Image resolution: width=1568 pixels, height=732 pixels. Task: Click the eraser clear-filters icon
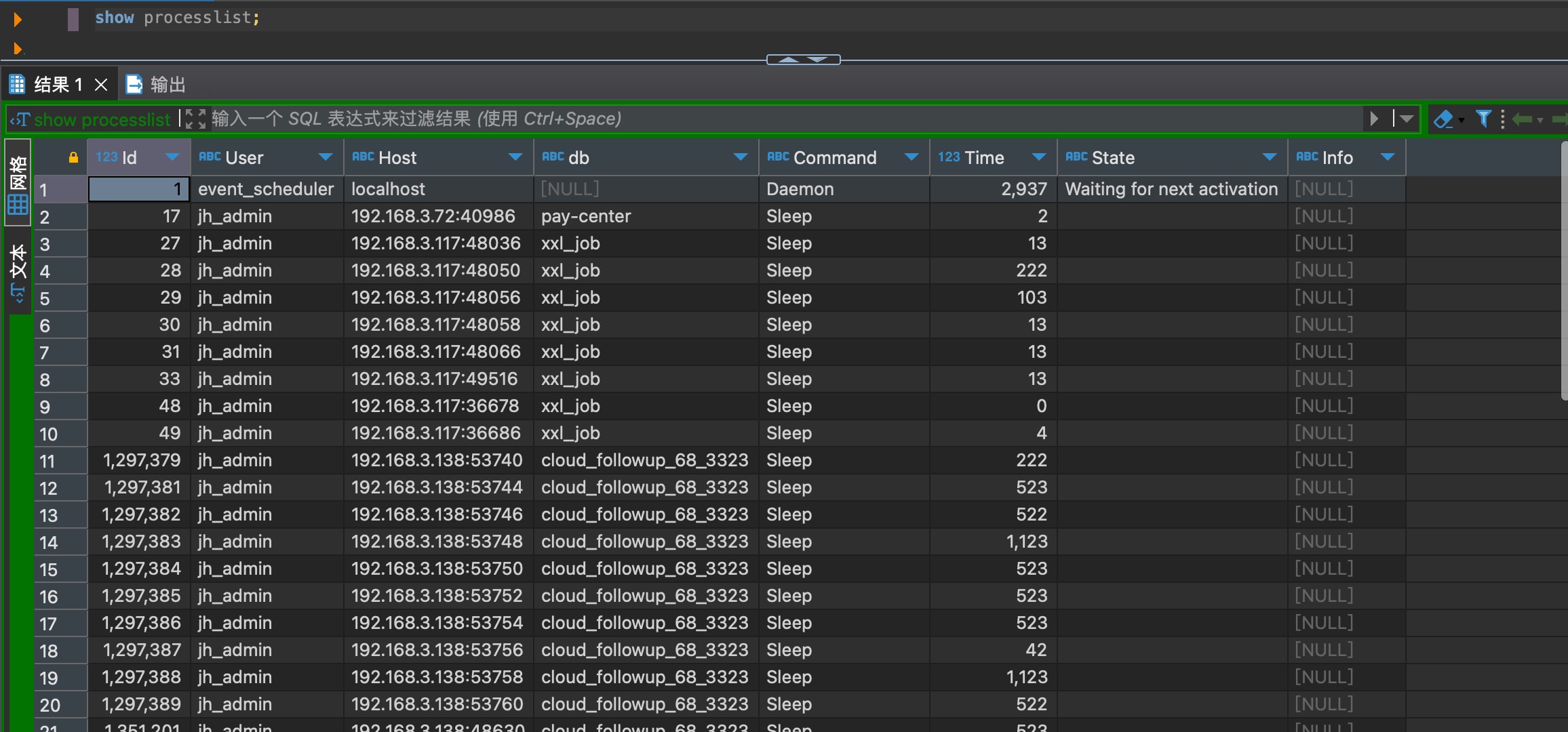[1443, 119]
